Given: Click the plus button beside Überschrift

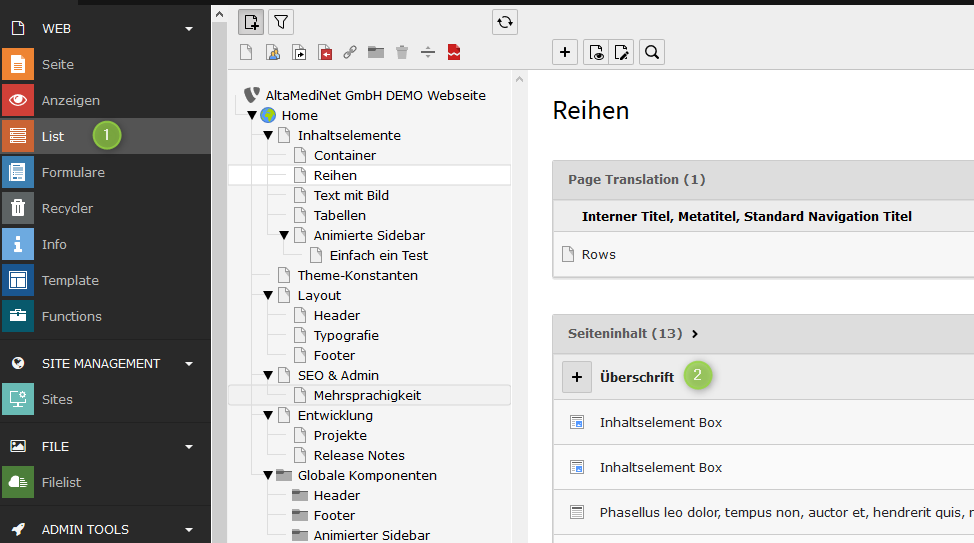Looking at the screenshot, I should pos(577,377).
